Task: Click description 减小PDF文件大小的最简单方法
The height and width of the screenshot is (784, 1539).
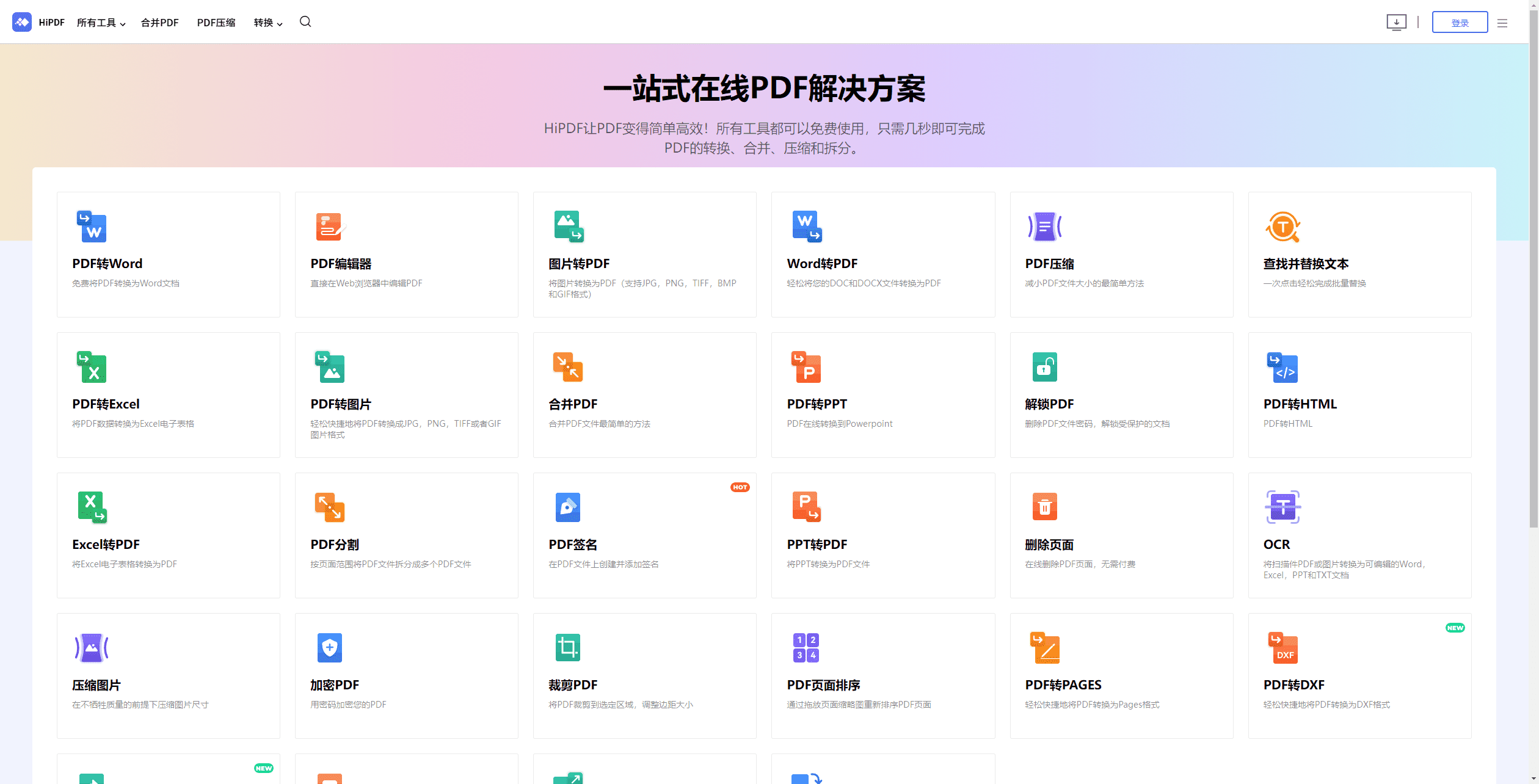Action: pyautogui.click(x=1084, y=283)
